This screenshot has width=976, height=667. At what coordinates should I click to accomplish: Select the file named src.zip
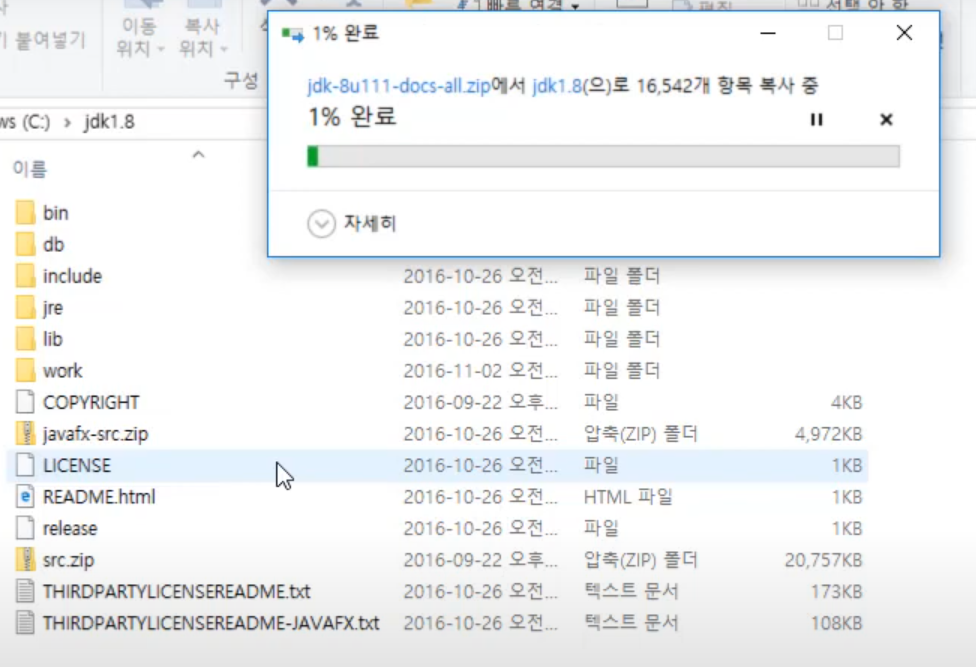point(68,560)
